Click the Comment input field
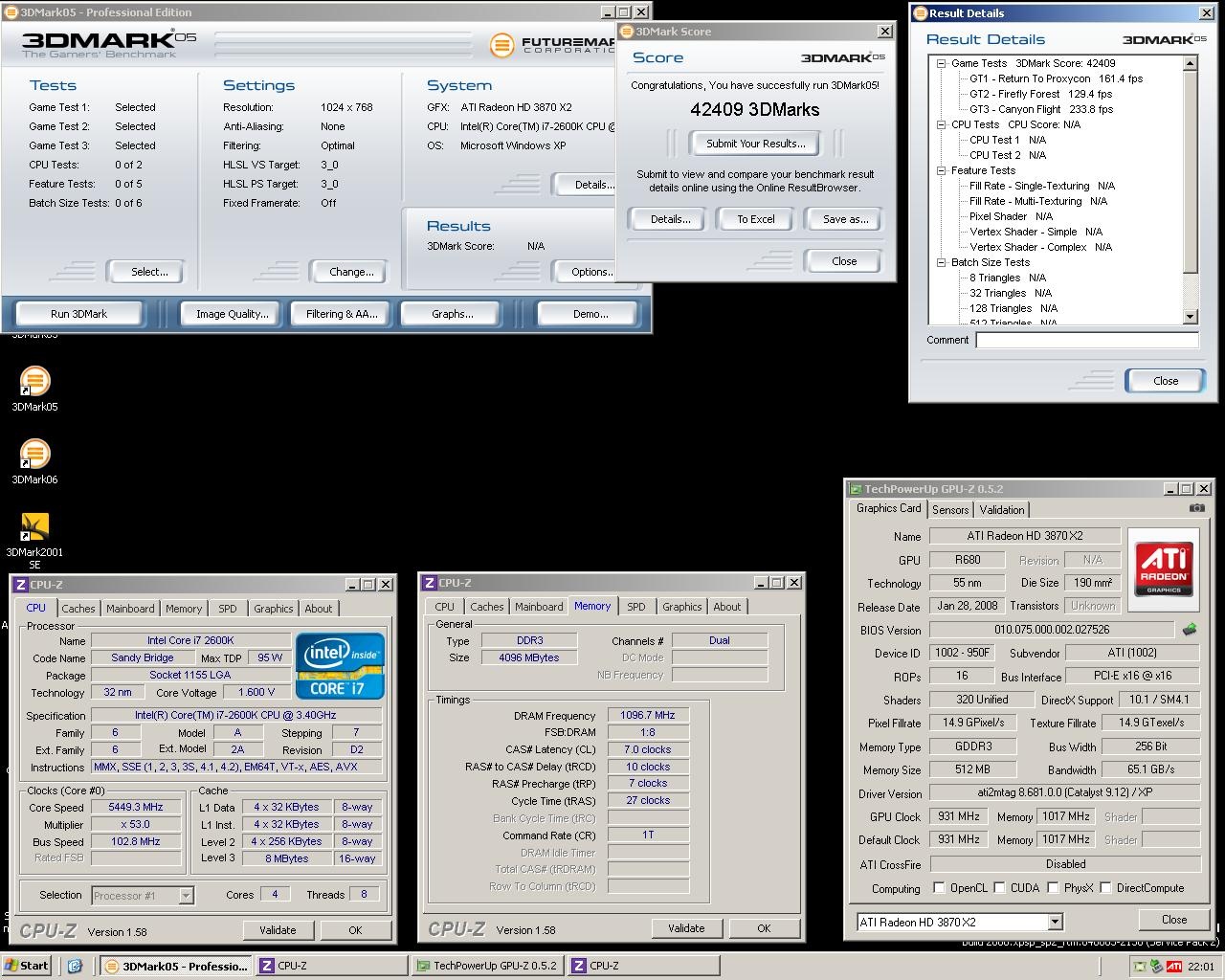Viewport: 1225px width, 980px height. pos(1086,340)
